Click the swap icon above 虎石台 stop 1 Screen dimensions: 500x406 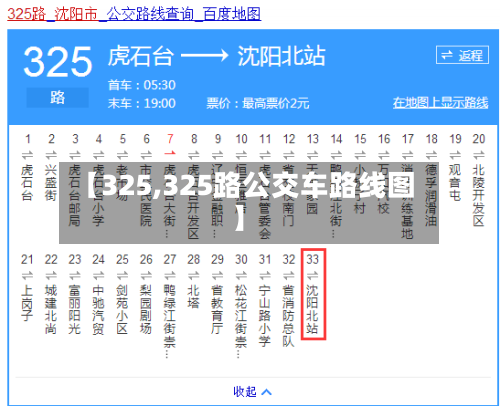coord(27,155)
